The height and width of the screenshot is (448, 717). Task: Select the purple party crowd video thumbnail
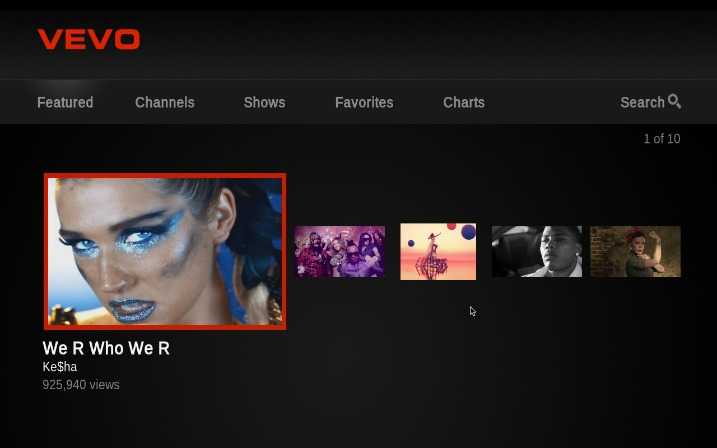[x=340, y=251]
